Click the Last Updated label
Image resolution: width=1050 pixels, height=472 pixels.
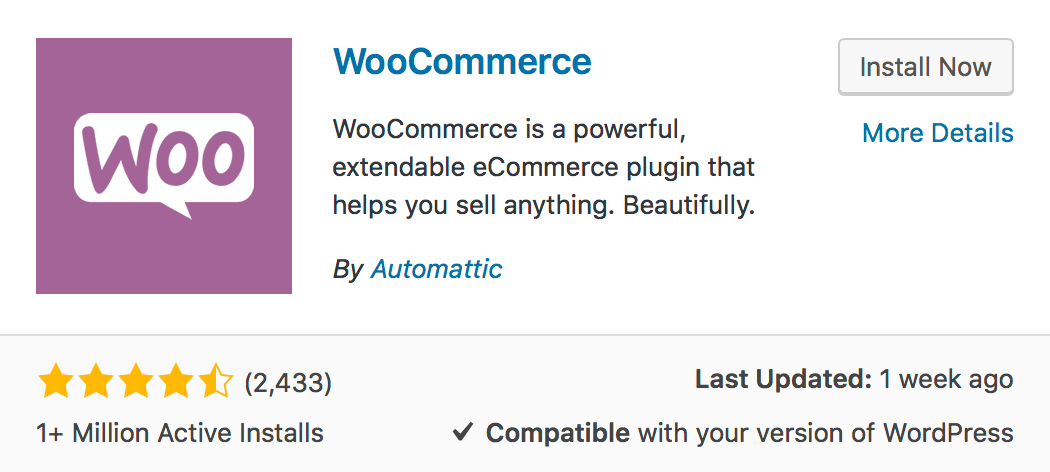tap(783, 380)
